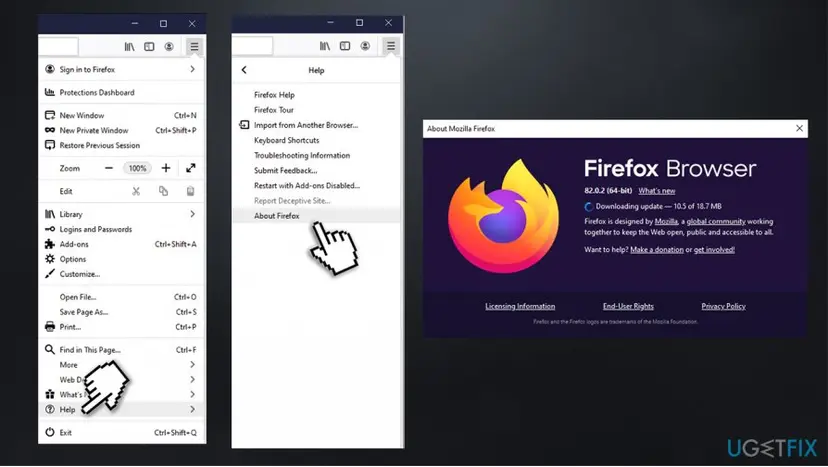The width and height of the screenshot is (828, 467).
Task: Open a New Private Window
Action: [x=122, y=130]
